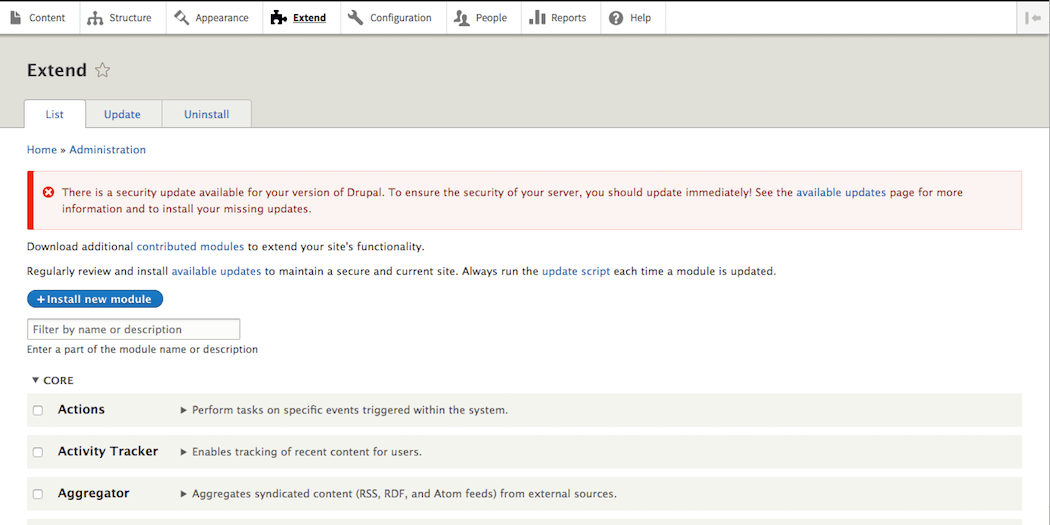
Task: Add Extend page to shortcuts with star
Action: pos(102,70)
